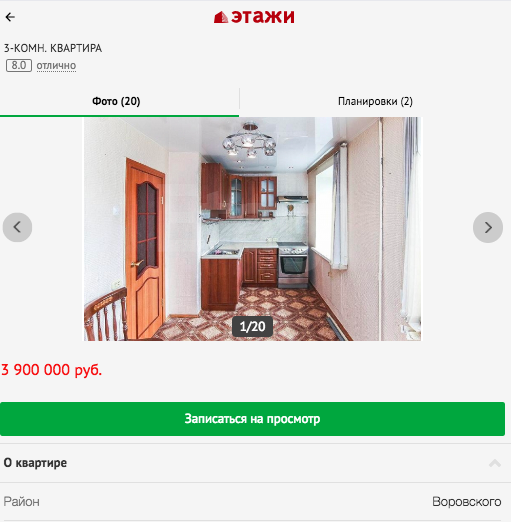Click the green underline beneath Фото tab
Image resolution: width=511 pixels, height=522 pixels.
point(119,116)
